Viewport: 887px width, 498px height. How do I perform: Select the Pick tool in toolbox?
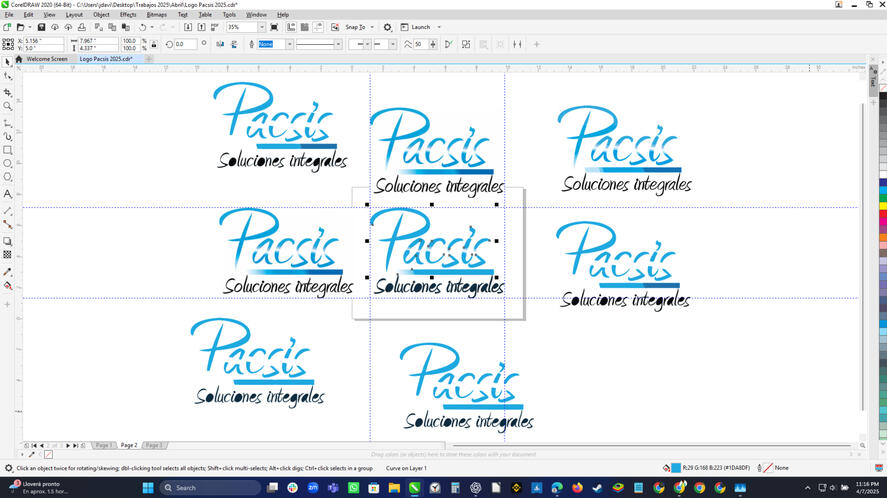pyautogui.click(x=7, y=62)
